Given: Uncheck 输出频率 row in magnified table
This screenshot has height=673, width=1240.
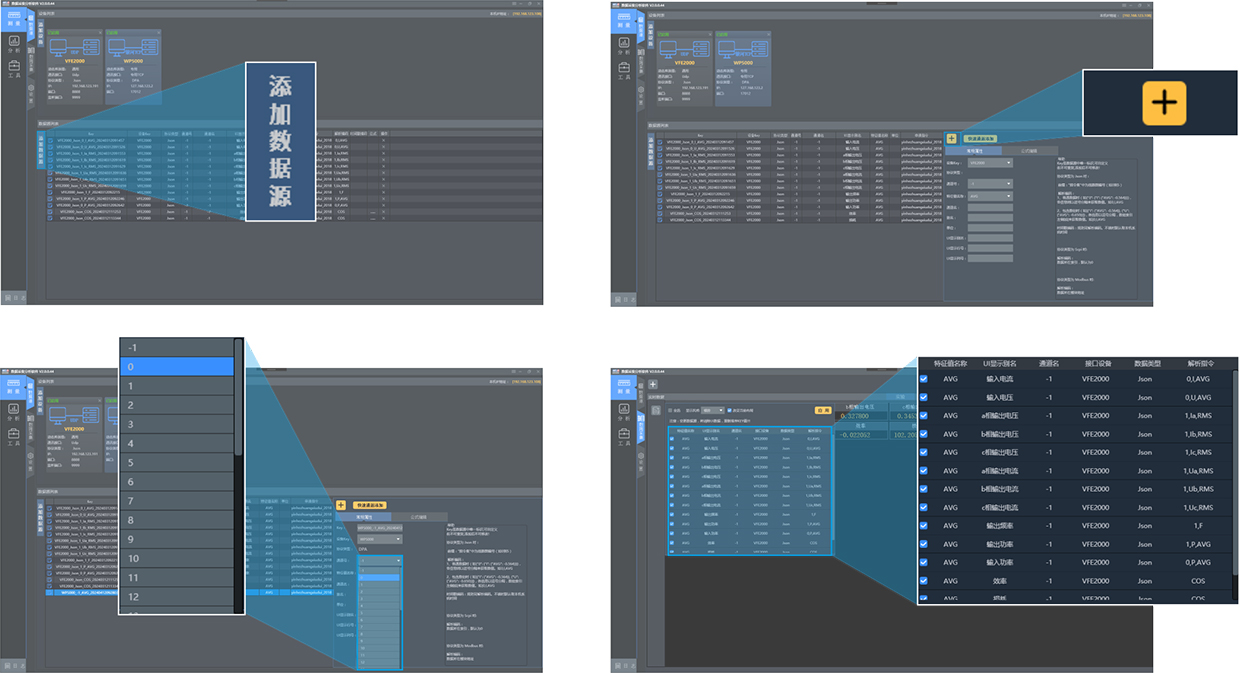Looking at the screenshot, I should [925, 525].
